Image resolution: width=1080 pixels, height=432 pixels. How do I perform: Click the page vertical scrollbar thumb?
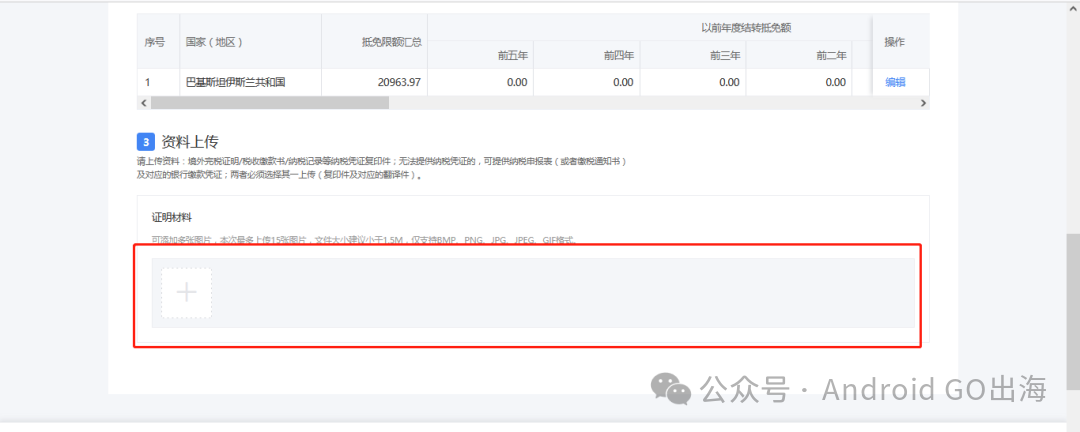(x=1072, y=310)
